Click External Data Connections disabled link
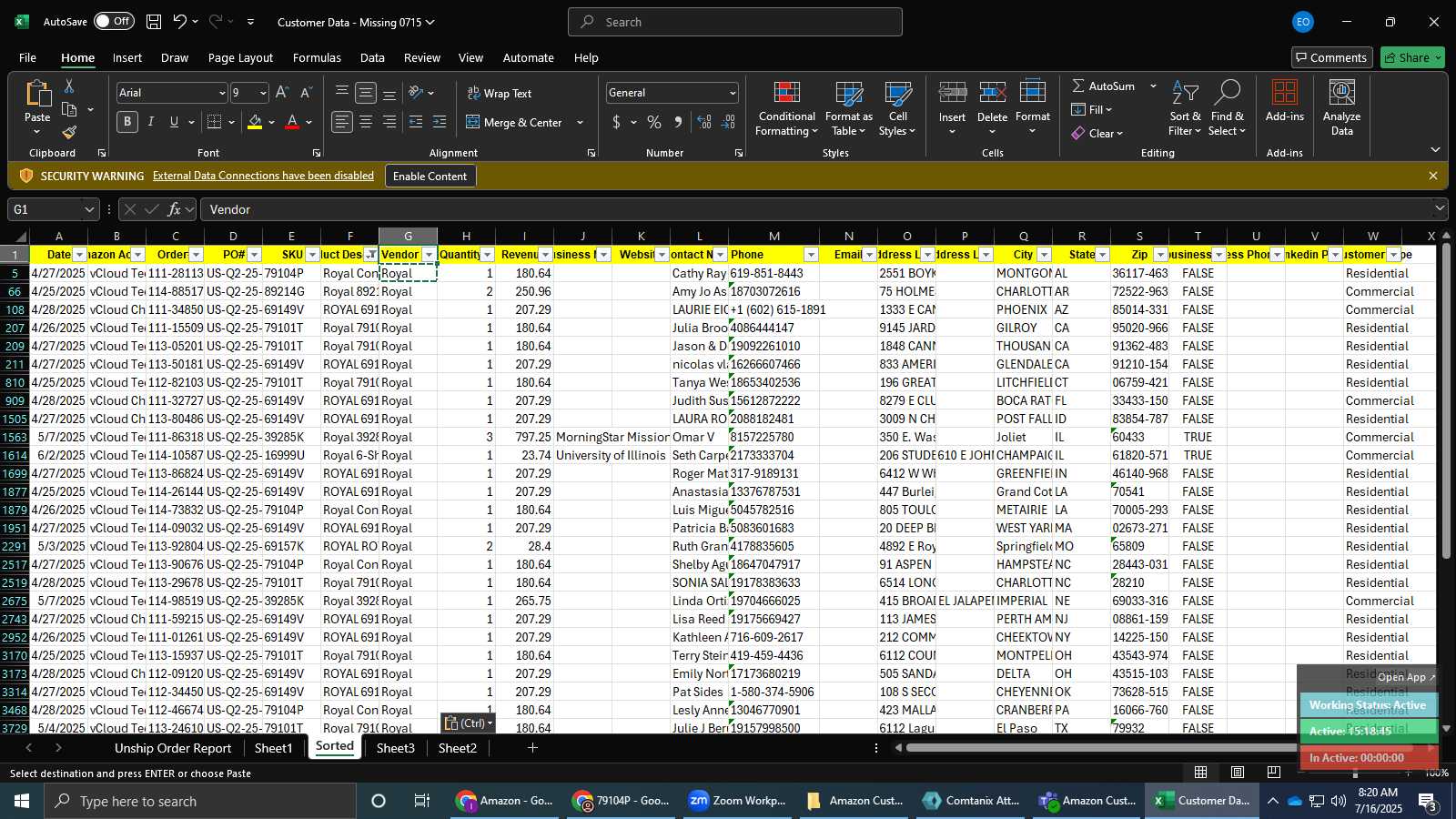This screenshot has height=819, width=1456. pos(263,176)
